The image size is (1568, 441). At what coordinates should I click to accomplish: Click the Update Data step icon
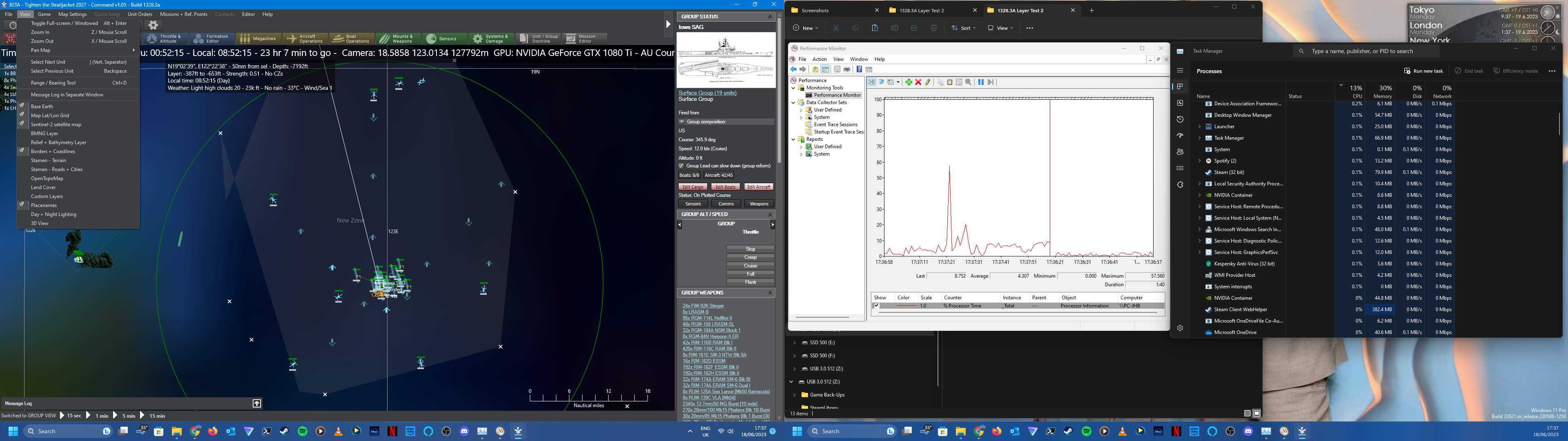(990, 82)
